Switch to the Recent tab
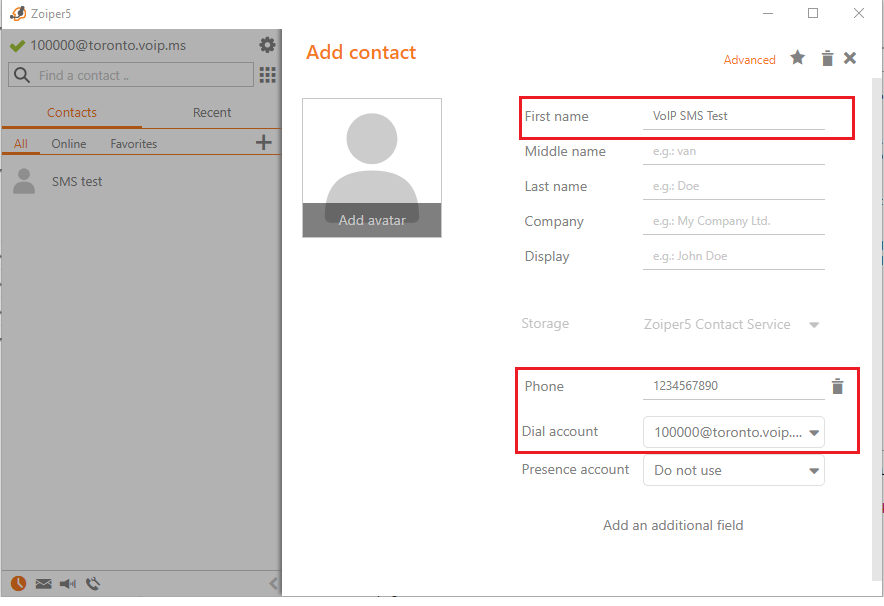This screenshot has width=884, height=606. [210, 112]
